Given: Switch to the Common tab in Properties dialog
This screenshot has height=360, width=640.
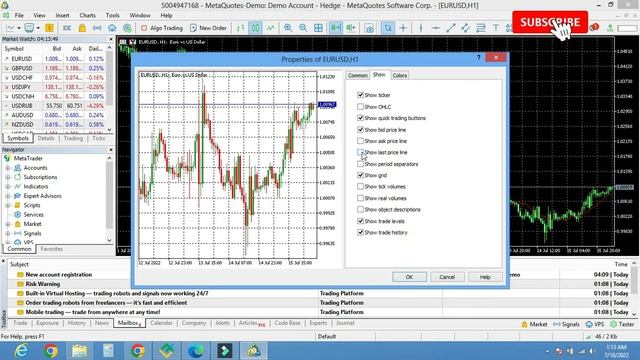Looking at the screenshot, I should click(358, 76).
